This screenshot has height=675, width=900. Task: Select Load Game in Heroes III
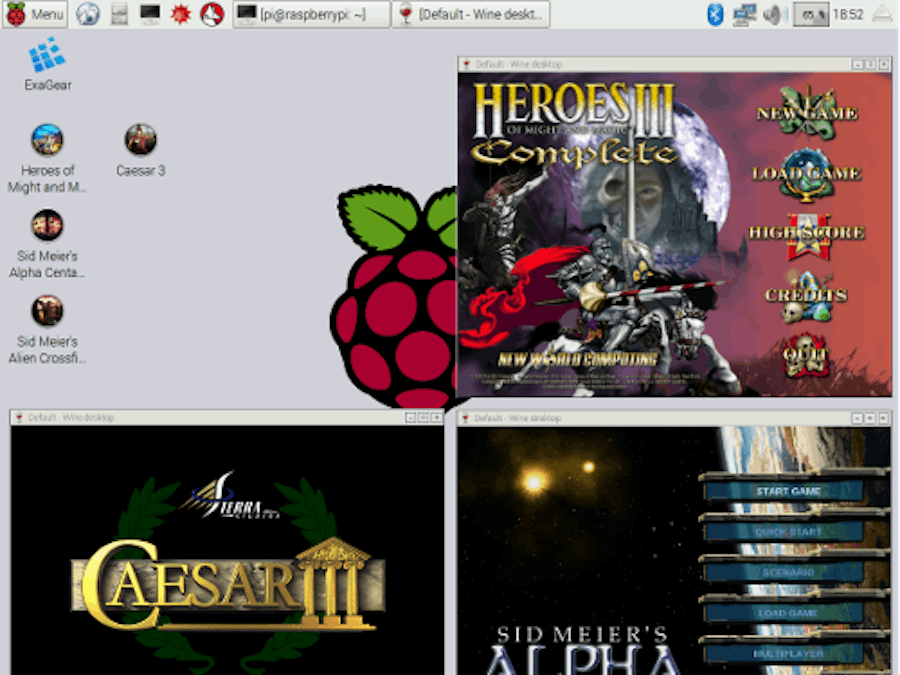(805, 173)
